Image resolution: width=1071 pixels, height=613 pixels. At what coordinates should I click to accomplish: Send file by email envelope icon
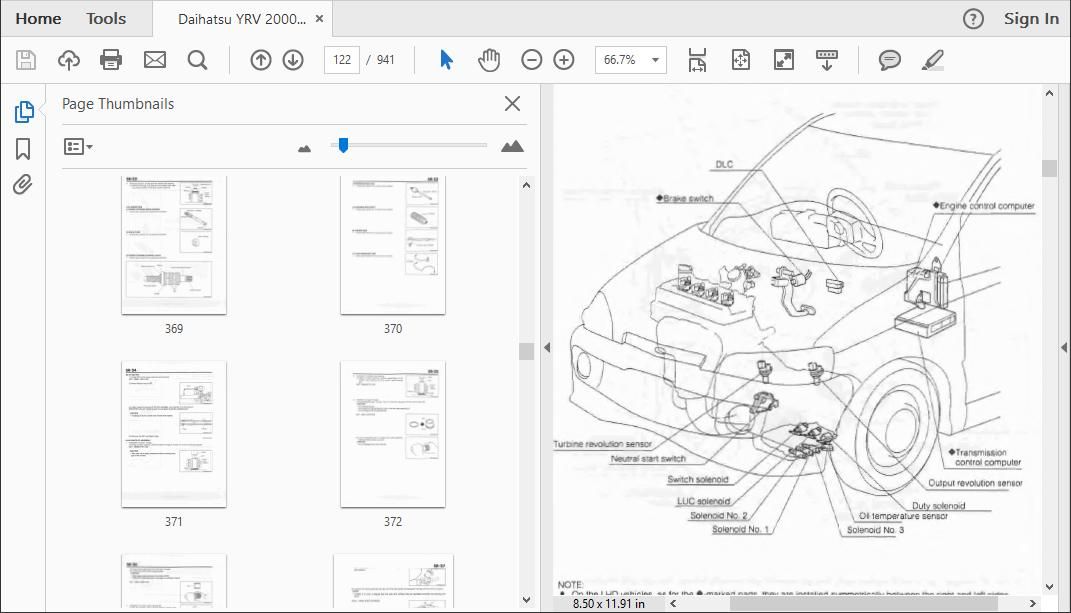click(x=155, y=60)
